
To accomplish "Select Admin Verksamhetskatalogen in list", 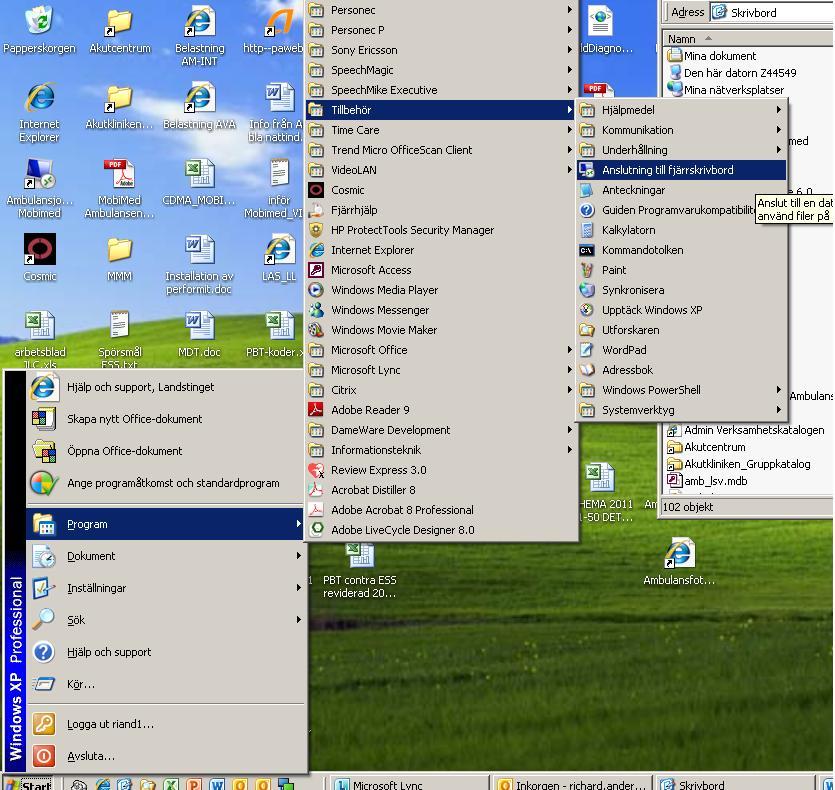I will tap(746, 430).
